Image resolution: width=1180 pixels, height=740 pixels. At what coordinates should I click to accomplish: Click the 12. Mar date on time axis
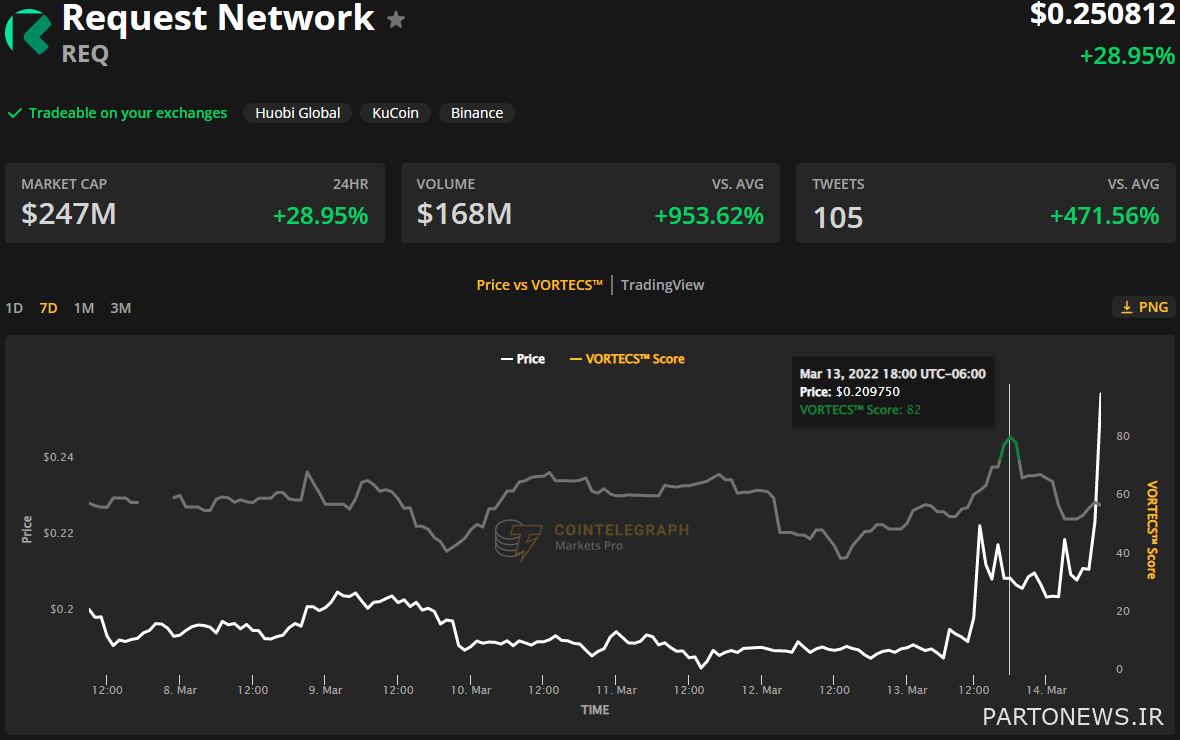pos(762,690)
